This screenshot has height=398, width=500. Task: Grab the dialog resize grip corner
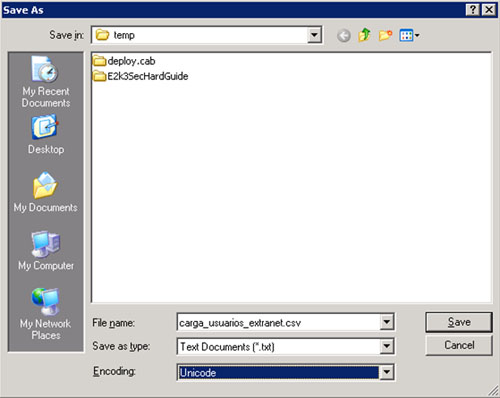click(493, 391)
